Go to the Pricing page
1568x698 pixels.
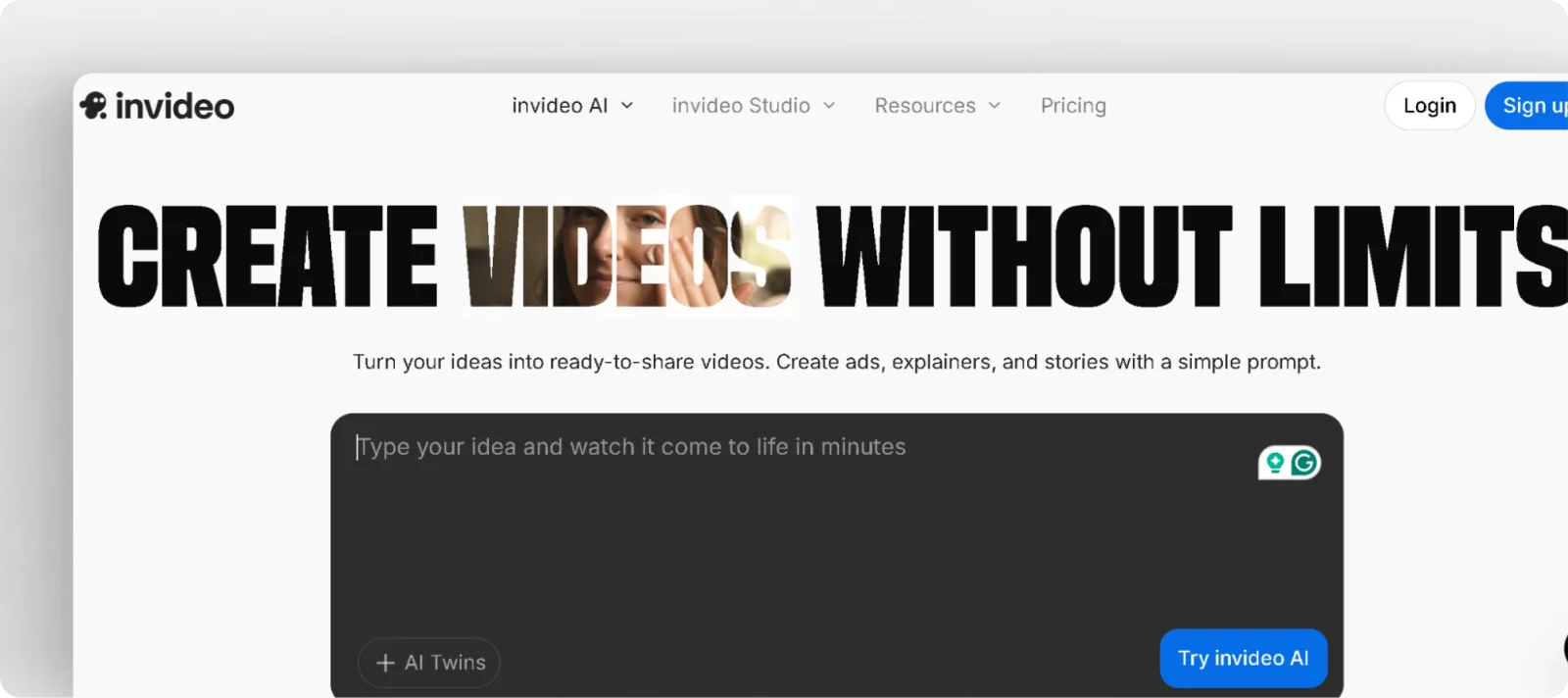tap(1073, 106)
